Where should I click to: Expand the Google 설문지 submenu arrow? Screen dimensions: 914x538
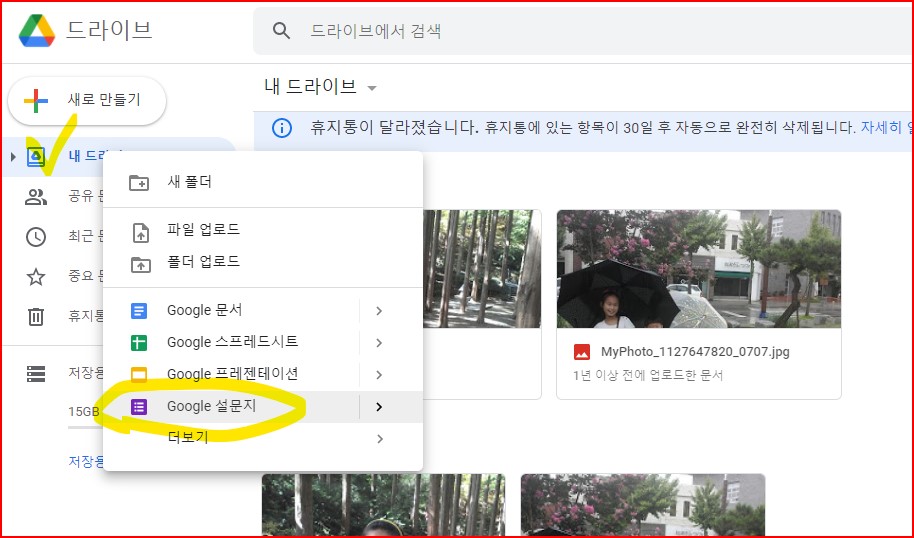point(379,407)
